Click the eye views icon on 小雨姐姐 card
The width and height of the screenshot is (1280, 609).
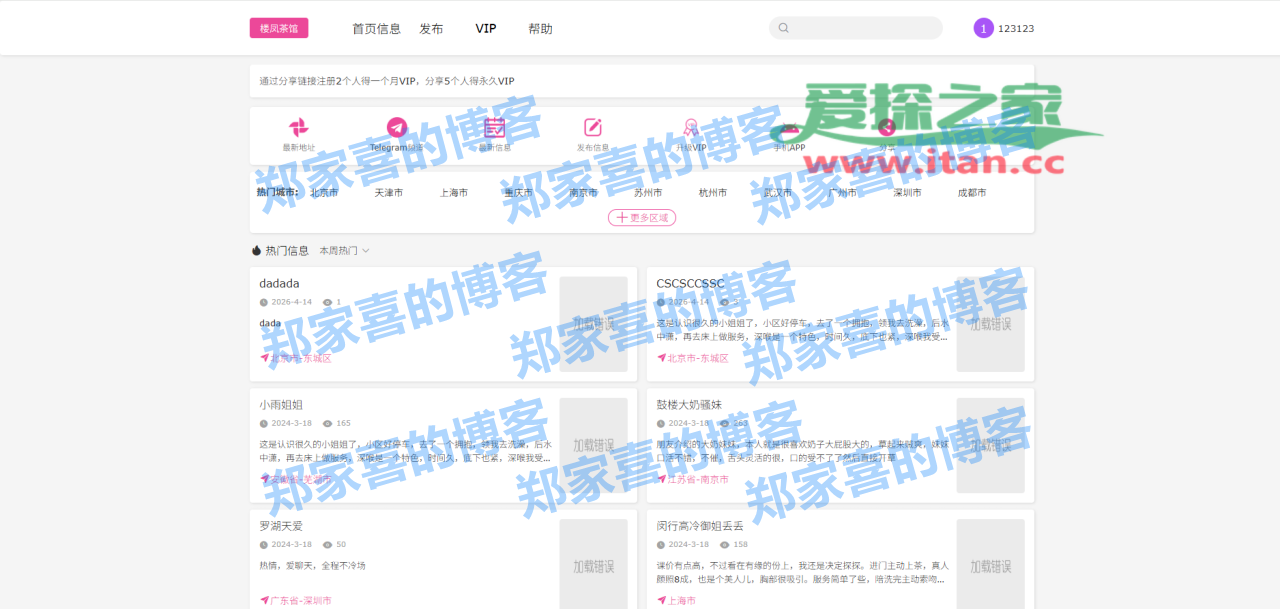click(327, 423)
